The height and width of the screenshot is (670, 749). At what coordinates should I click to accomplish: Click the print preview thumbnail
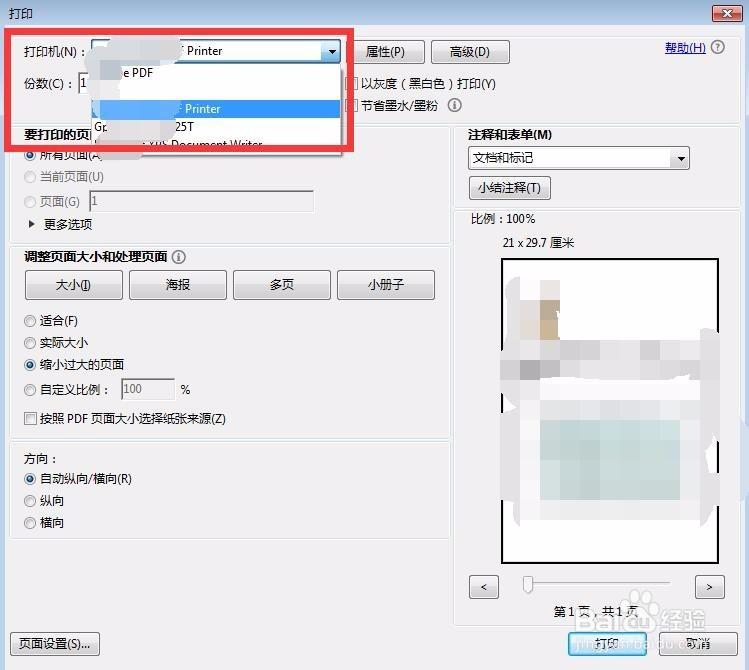tap(610, 411)
